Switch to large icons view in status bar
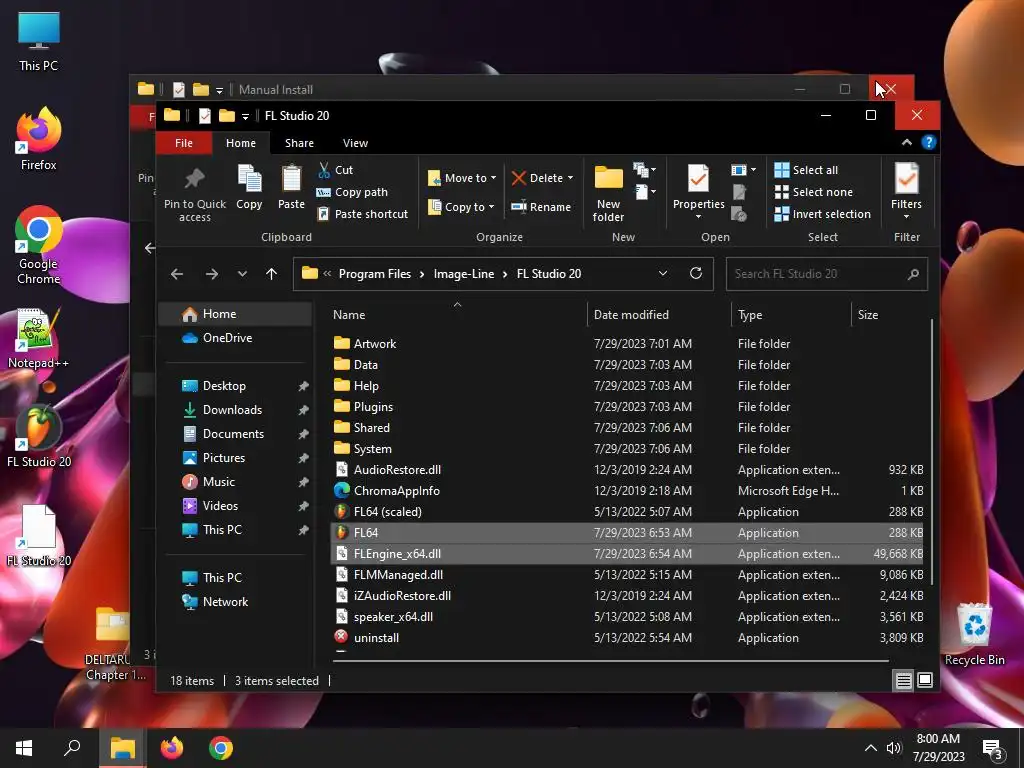1024x768 pixels. (925, 680)
